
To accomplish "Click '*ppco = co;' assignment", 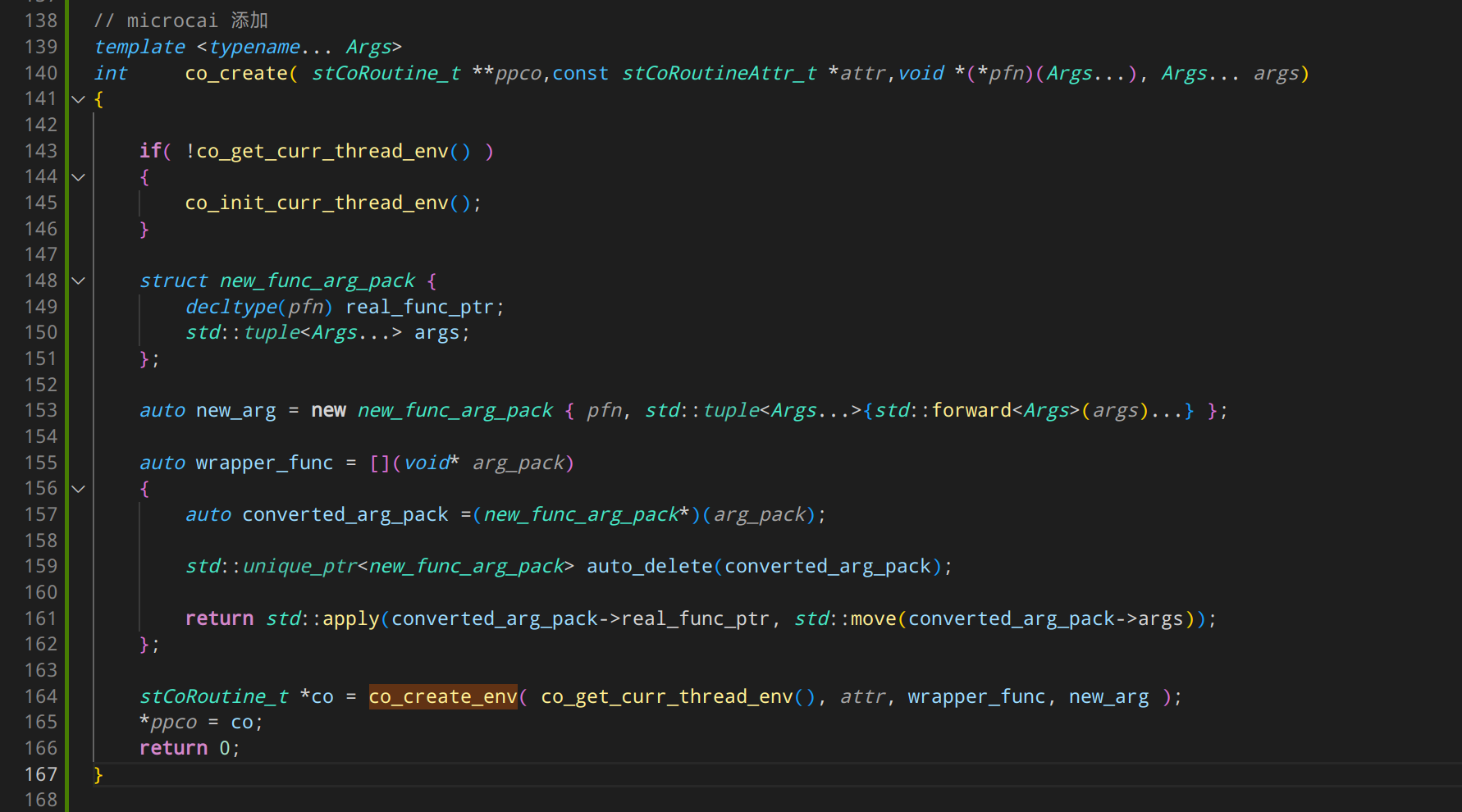I will pos(201,723).
